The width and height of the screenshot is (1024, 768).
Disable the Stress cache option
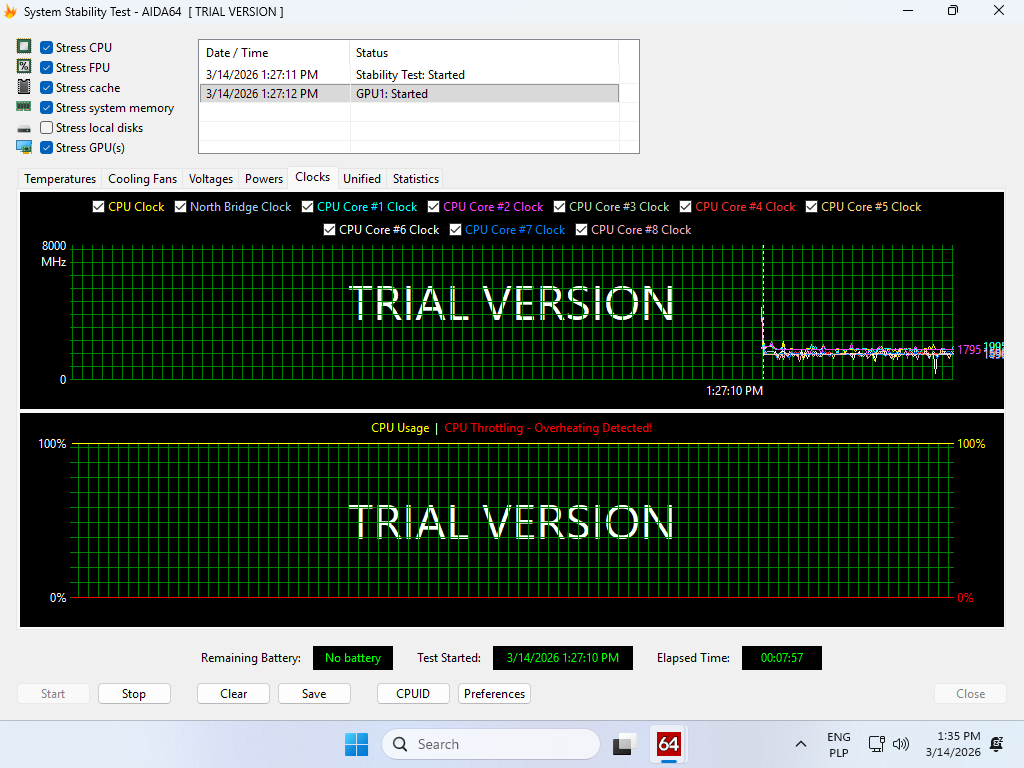pyautogui.click(x=46, y=88)
